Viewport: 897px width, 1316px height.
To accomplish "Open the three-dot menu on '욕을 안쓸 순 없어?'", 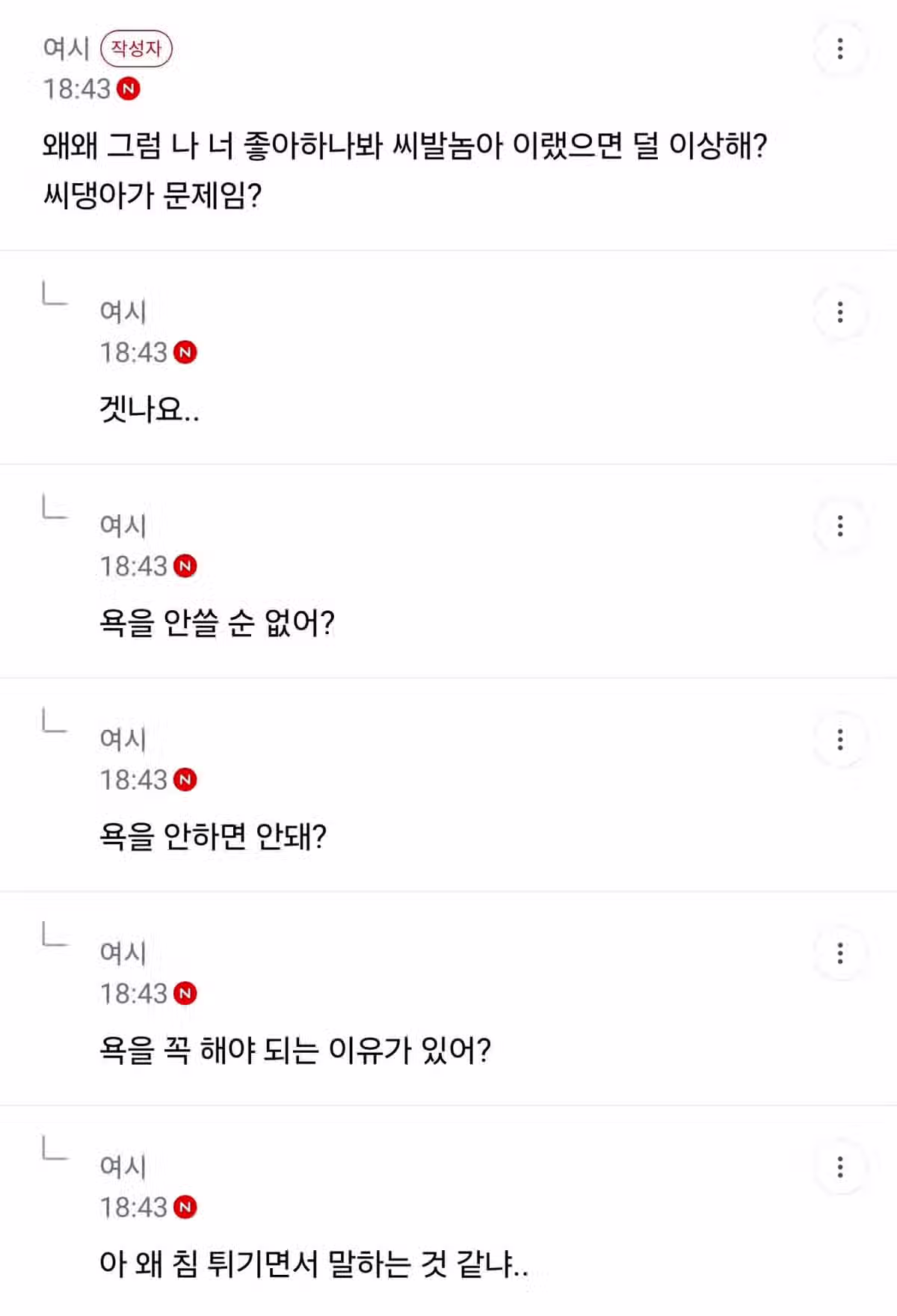I will coord(839,523).
